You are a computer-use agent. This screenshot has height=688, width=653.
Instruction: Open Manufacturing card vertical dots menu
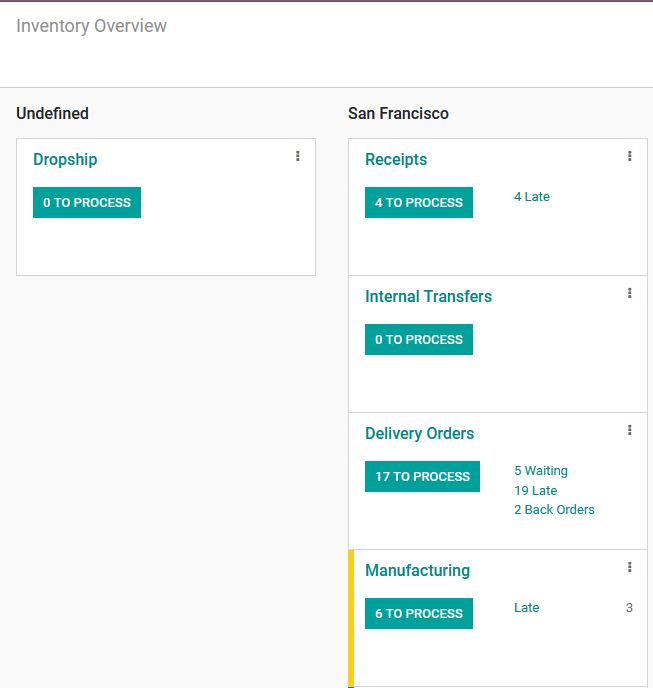tap(629, 567)
